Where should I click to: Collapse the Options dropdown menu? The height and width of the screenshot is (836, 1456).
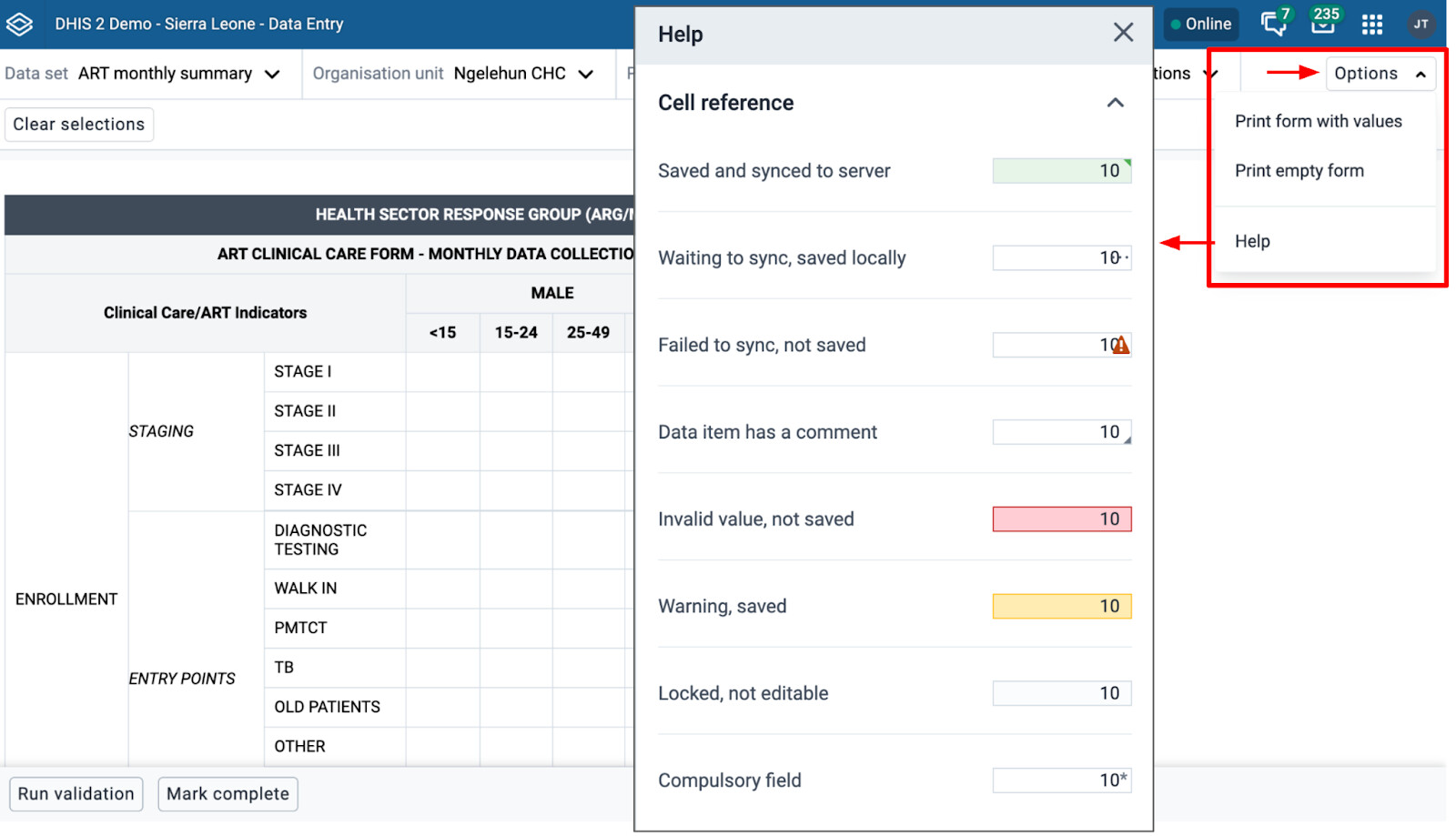(x=1380, y=74)
